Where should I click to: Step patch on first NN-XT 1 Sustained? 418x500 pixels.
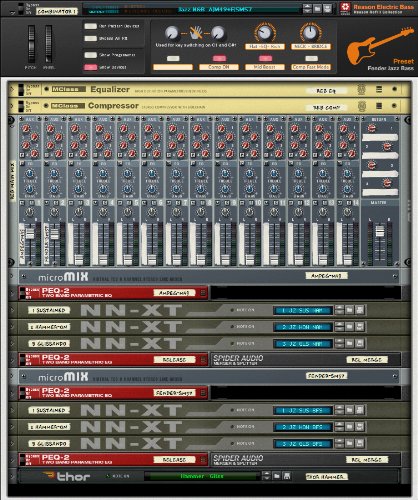point(339,310)
